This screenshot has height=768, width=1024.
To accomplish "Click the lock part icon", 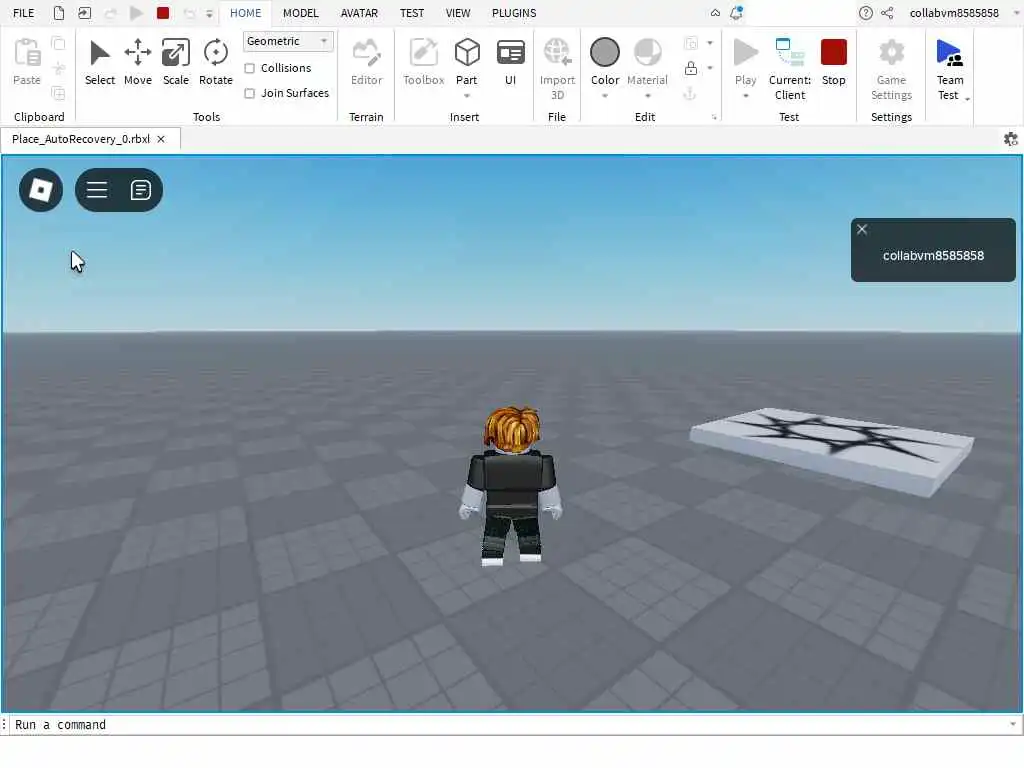I will click(690, 68).
